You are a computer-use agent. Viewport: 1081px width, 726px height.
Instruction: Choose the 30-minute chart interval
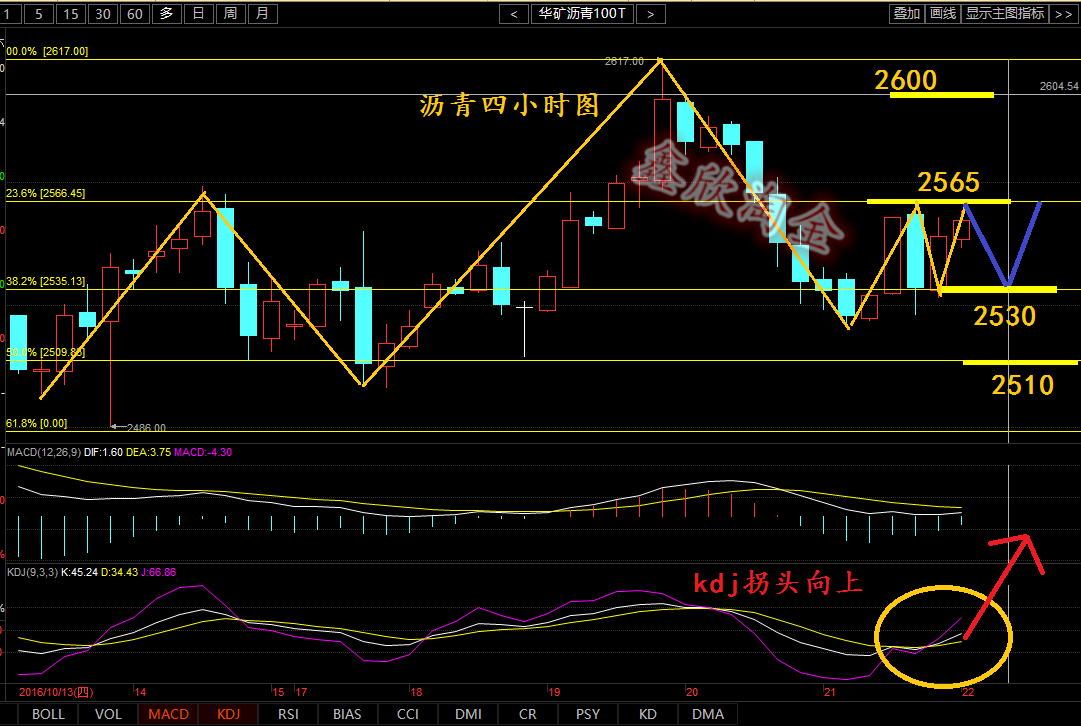[102, 13]
